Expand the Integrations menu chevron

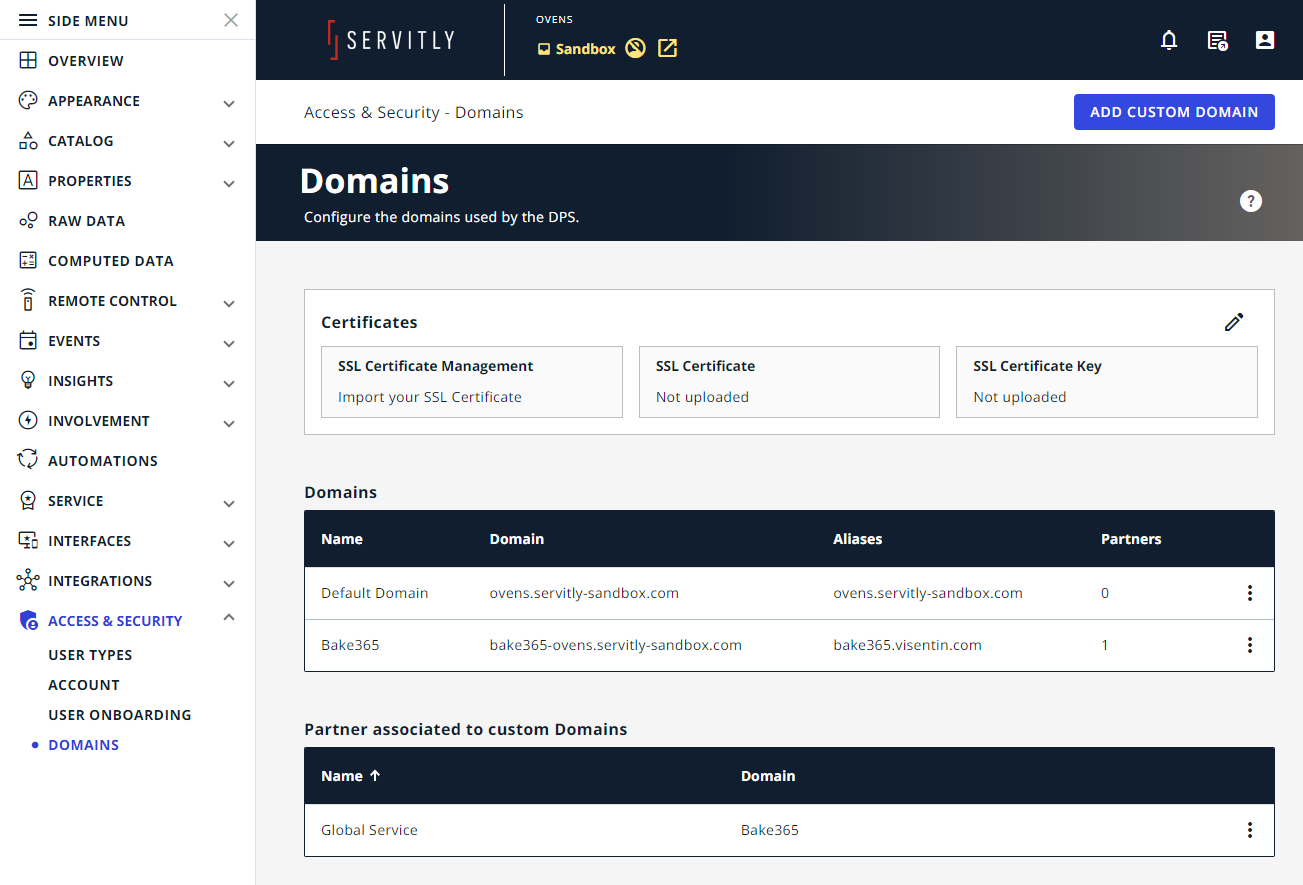(x=229, y=583)
